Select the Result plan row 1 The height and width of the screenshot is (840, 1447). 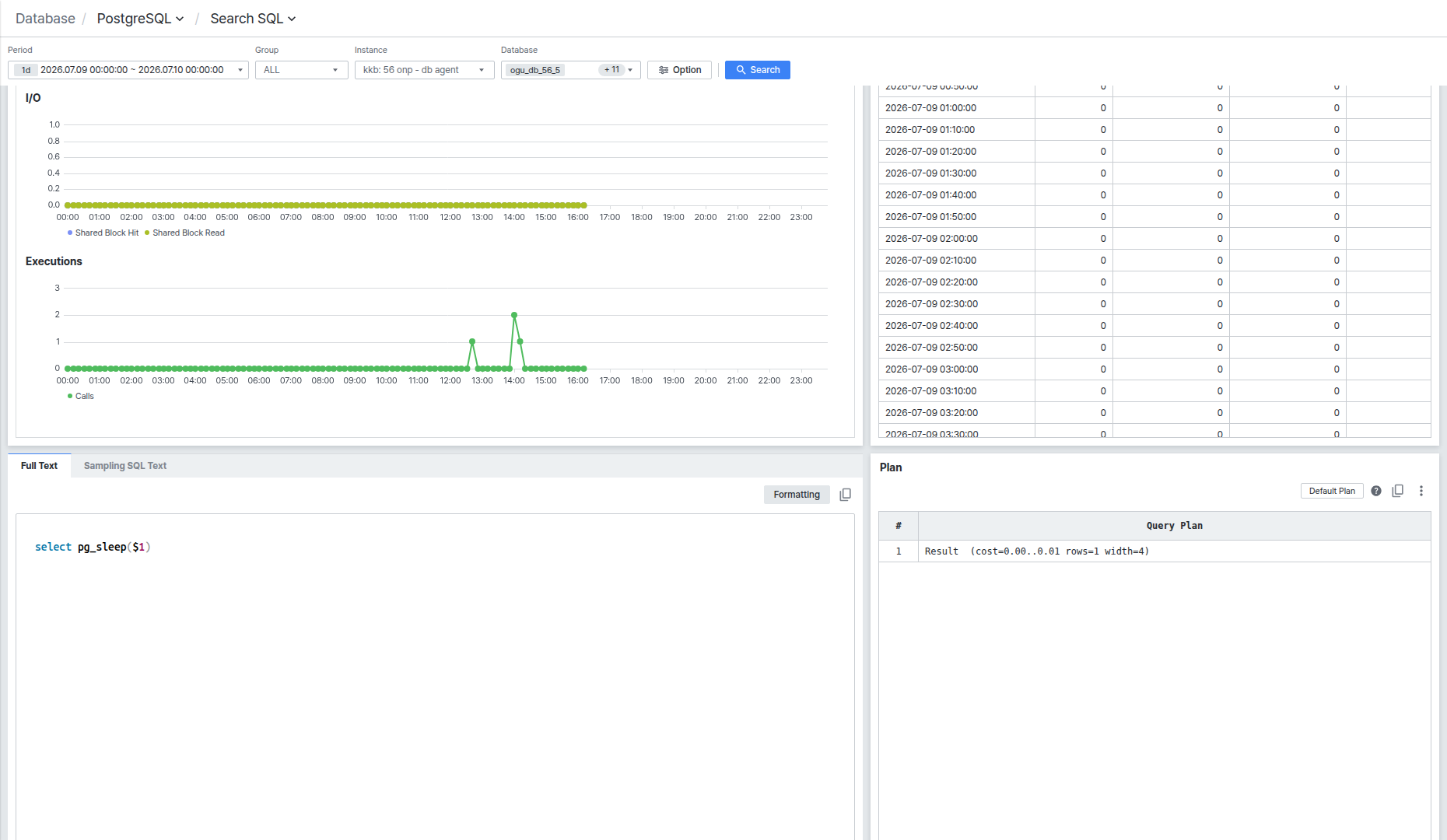(x=1154, y=551)
